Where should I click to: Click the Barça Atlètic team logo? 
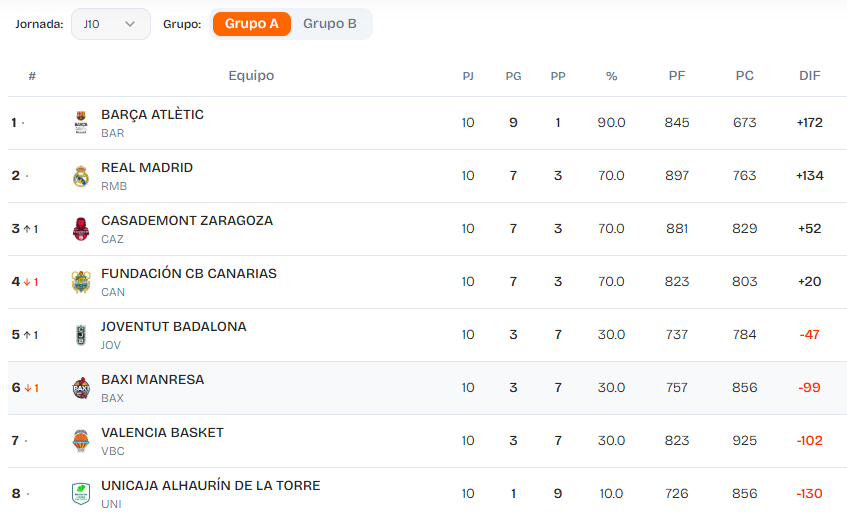pos(81,123)
